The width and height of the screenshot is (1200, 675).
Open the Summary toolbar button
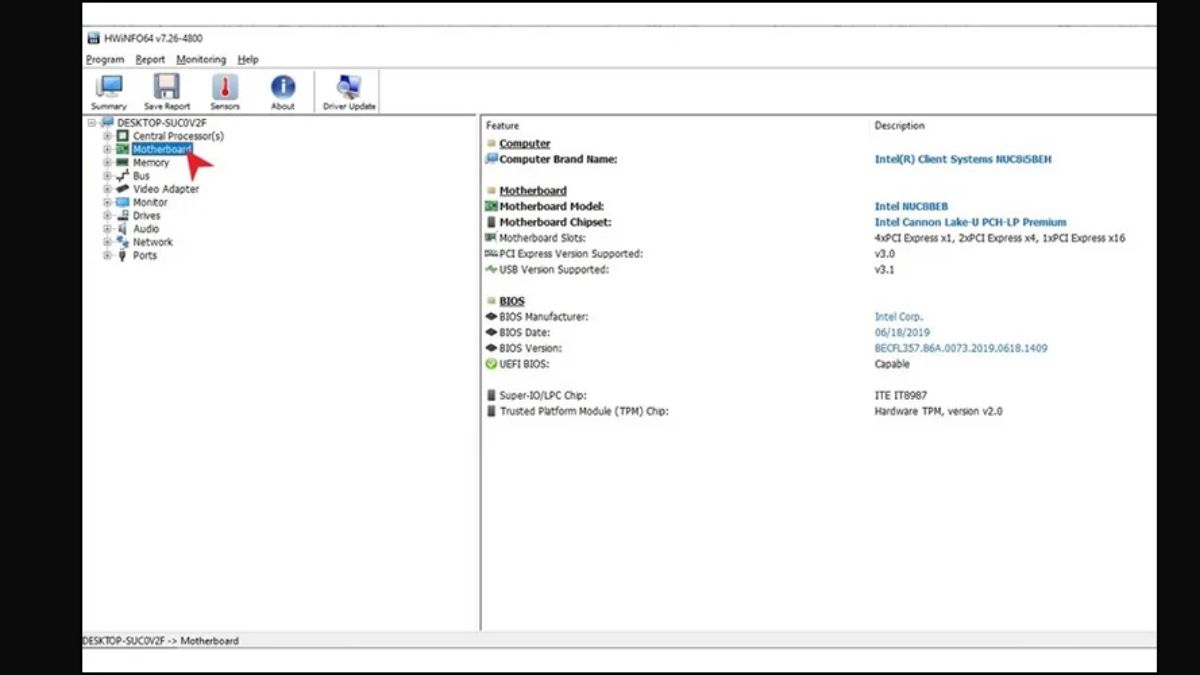[x=109, y=92]
